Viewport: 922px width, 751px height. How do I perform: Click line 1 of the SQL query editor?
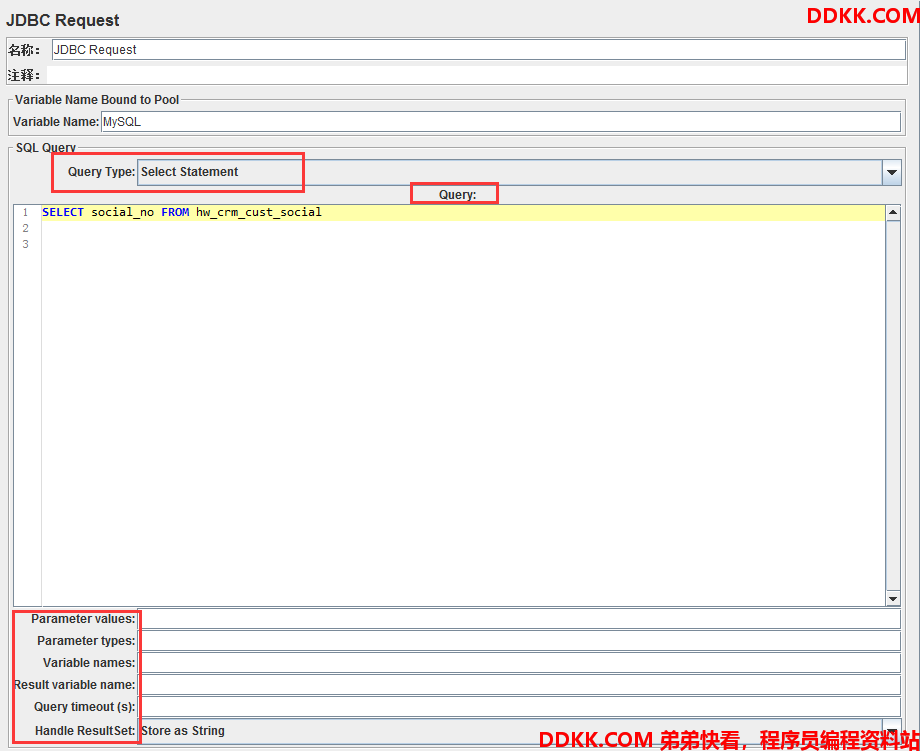pos(463,212)
